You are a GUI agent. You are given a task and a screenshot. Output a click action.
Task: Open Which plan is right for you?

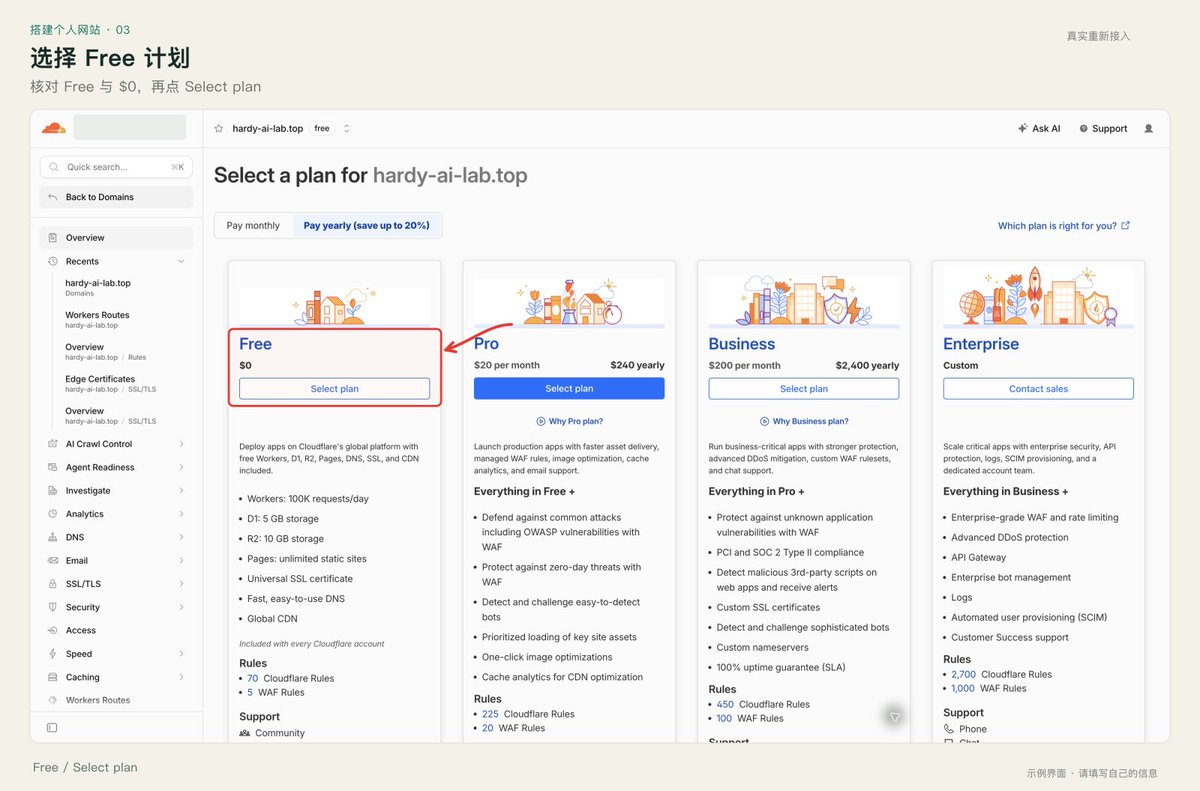(1064, 226)
